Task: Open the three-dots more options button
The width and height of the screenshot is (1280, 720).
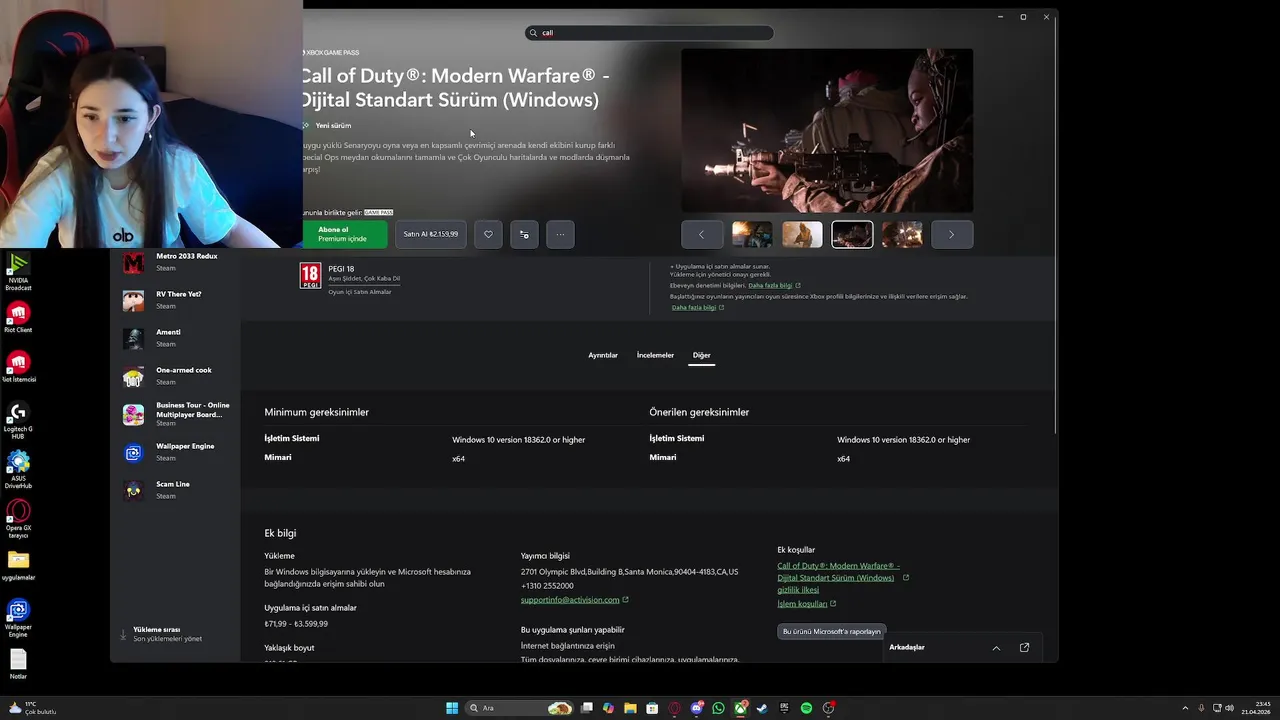Action: (x=560, y=234)
